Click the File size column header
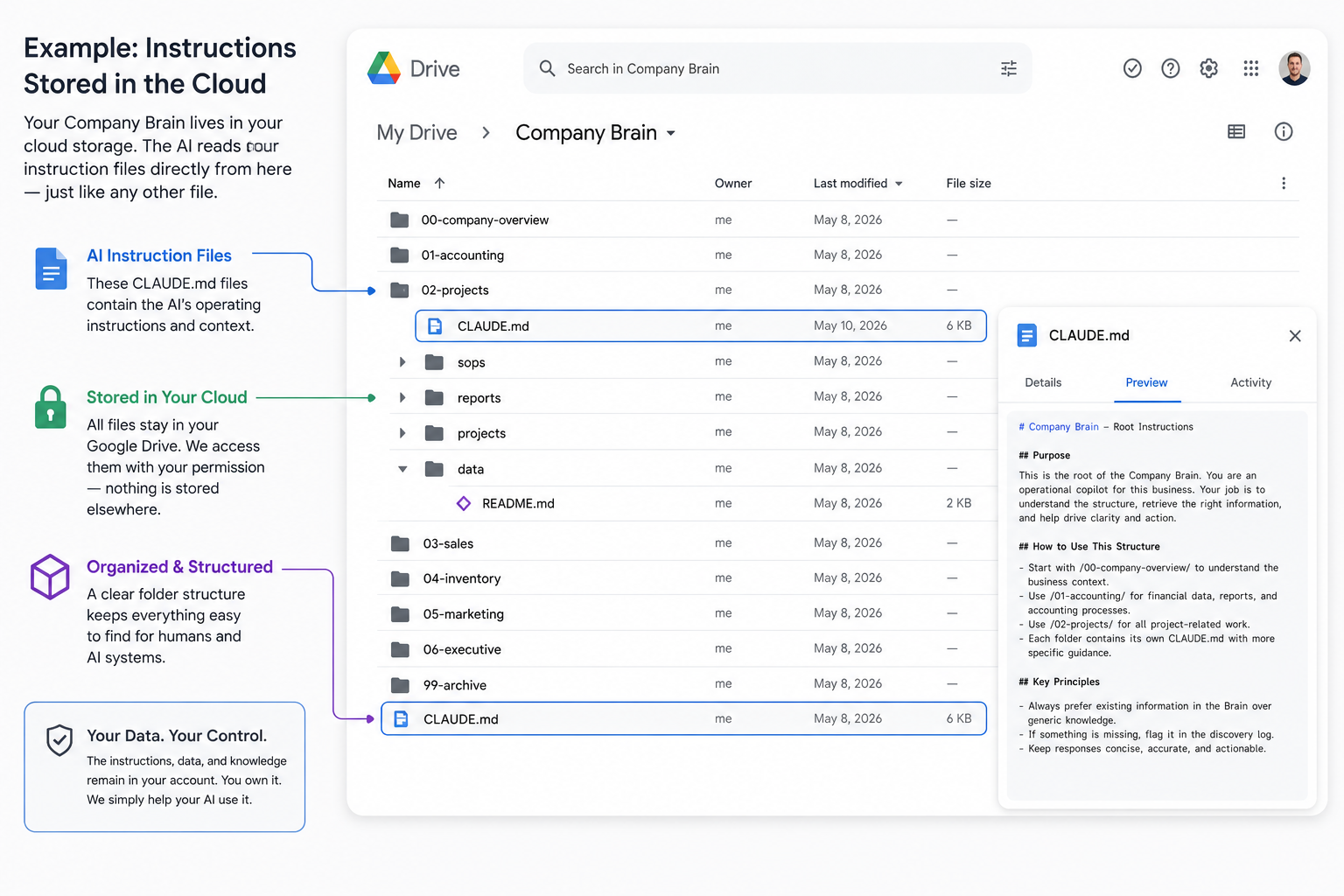This screenshot has width=1344, height=896. tap(969, 183)
